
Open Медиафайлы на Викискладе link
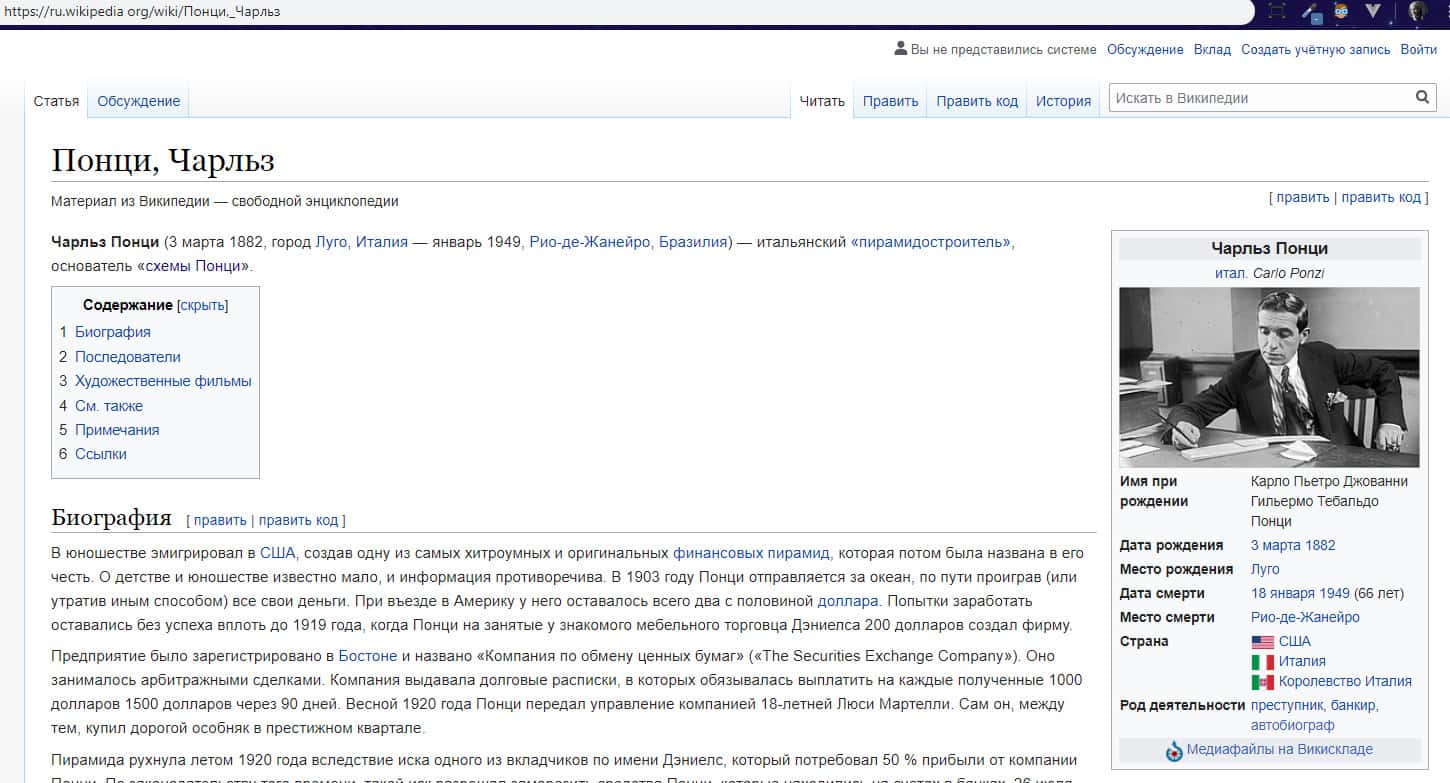(1279, 749)
